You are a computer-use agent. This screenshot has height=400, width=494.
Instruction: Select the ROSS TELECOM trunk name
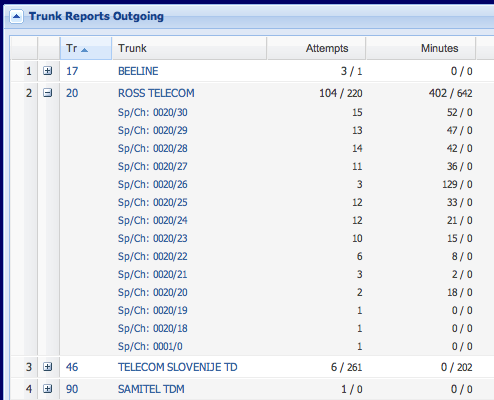point(156,93)
